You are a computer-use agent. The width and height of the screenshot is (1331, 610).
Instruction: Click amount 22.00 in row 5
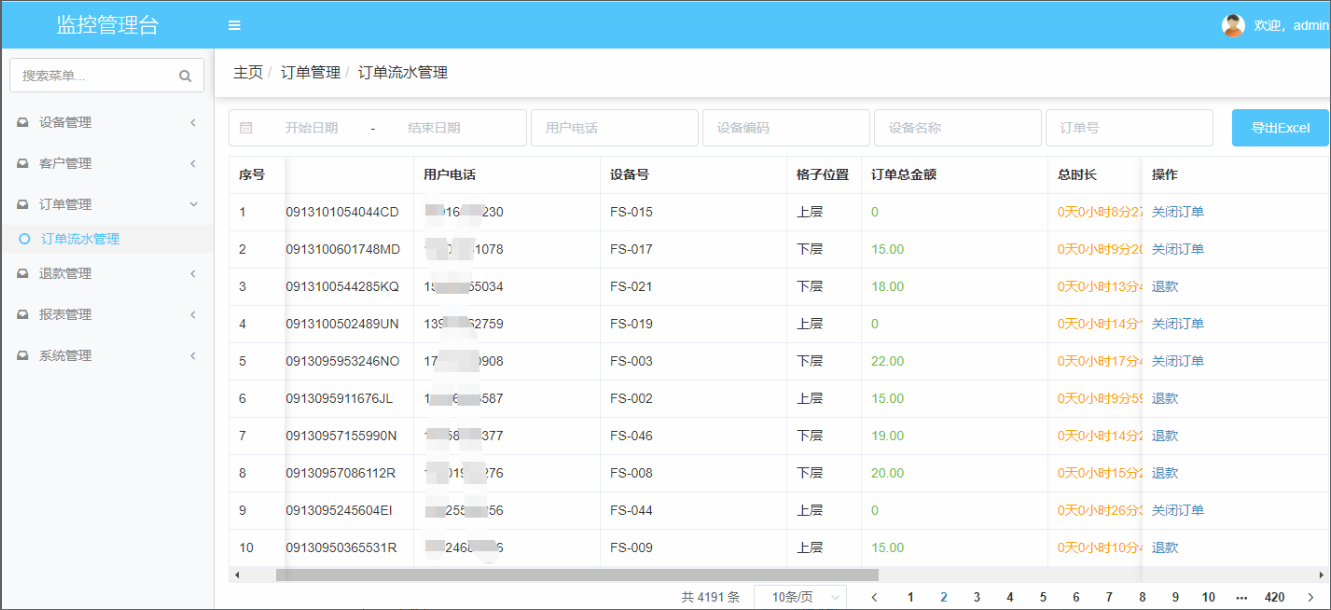[887, 361]
